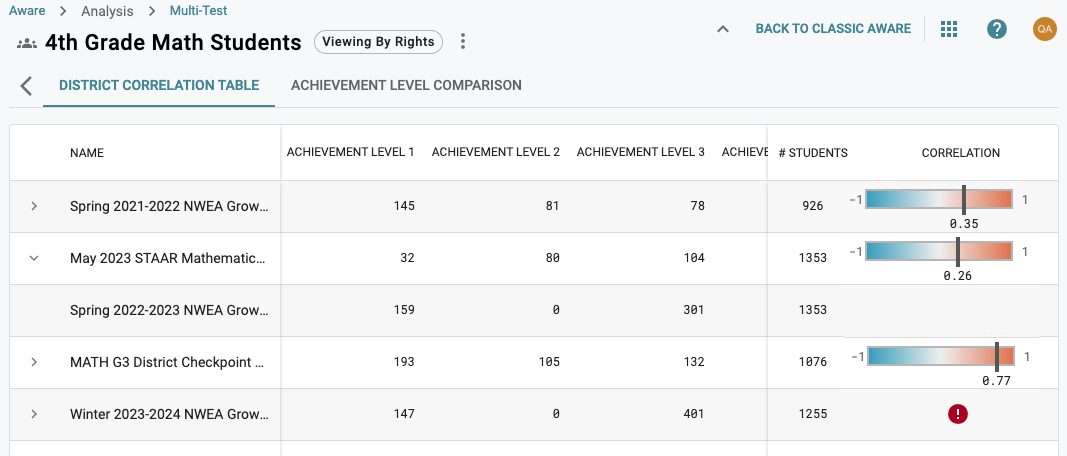Switch to District Correlation Table tab

(x=159, y=86)
